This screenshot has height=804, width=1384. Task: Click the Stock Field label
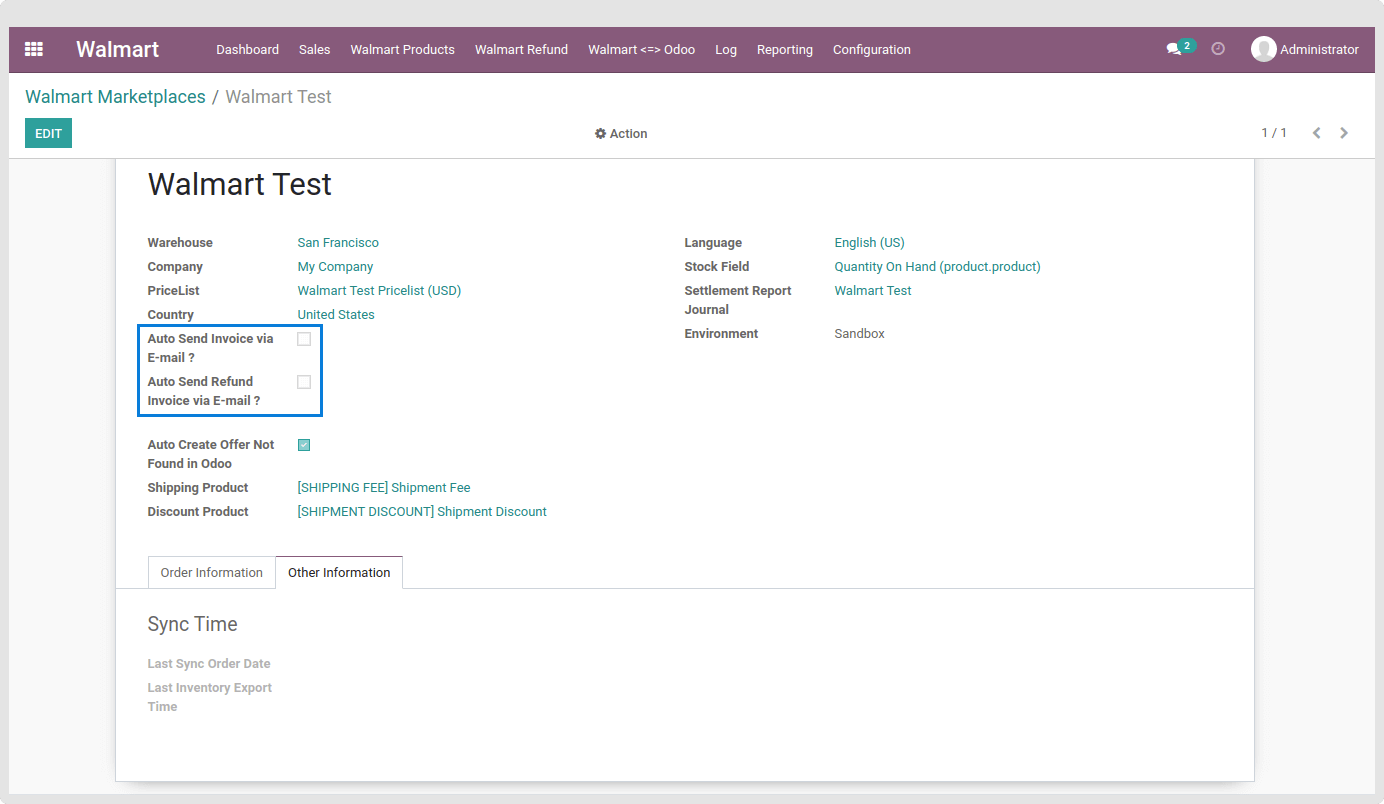click(x=717, y=267)
